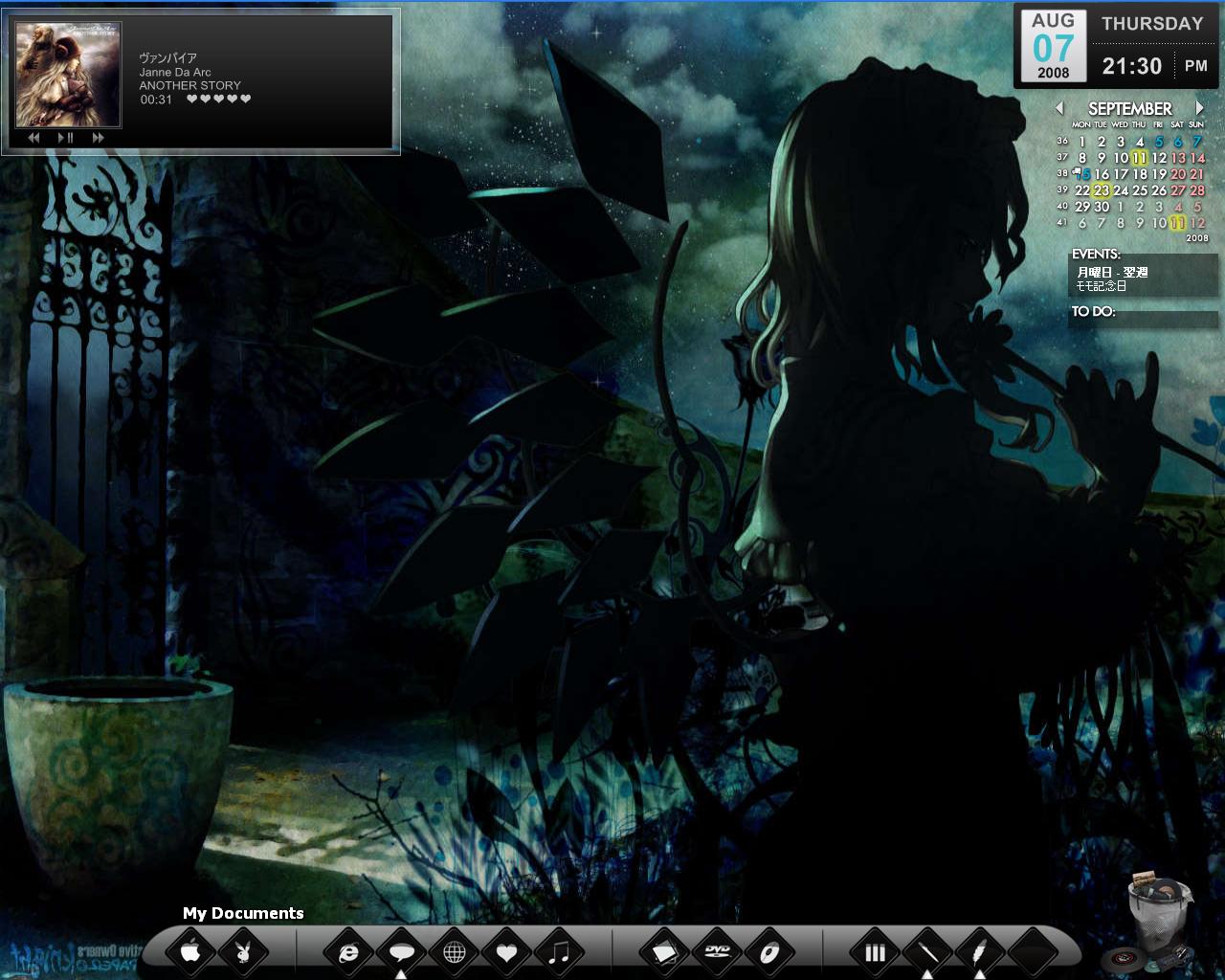Set song rating to five hearts

coord(246,100)
